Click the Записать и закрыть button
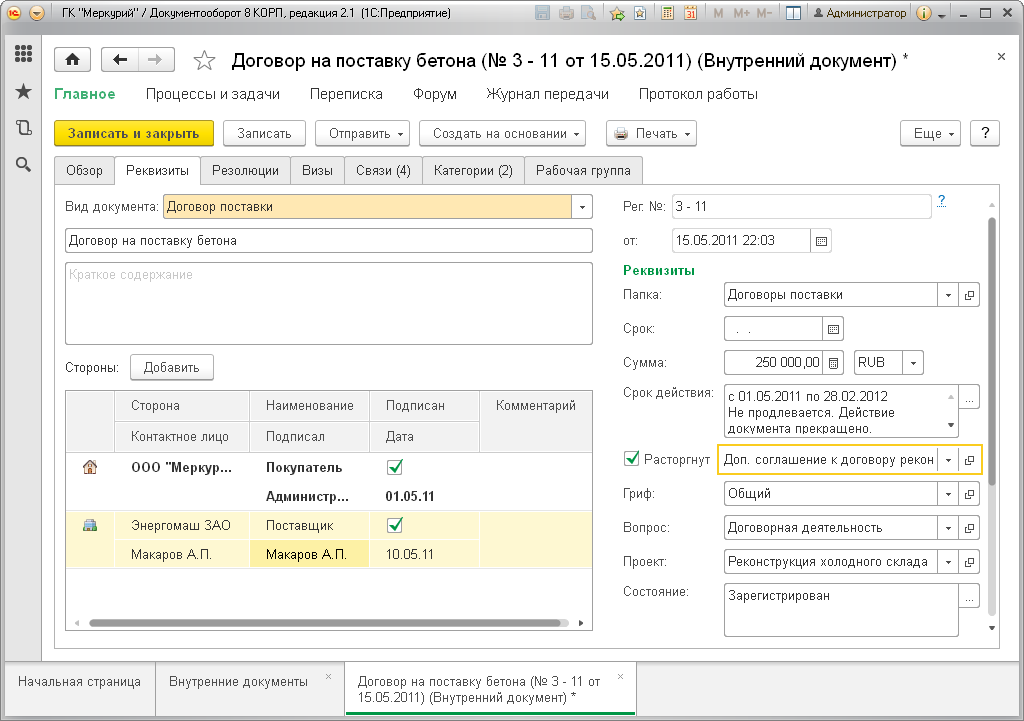The width and height of the screenshot is (1024, 721). tap(134, 134)
